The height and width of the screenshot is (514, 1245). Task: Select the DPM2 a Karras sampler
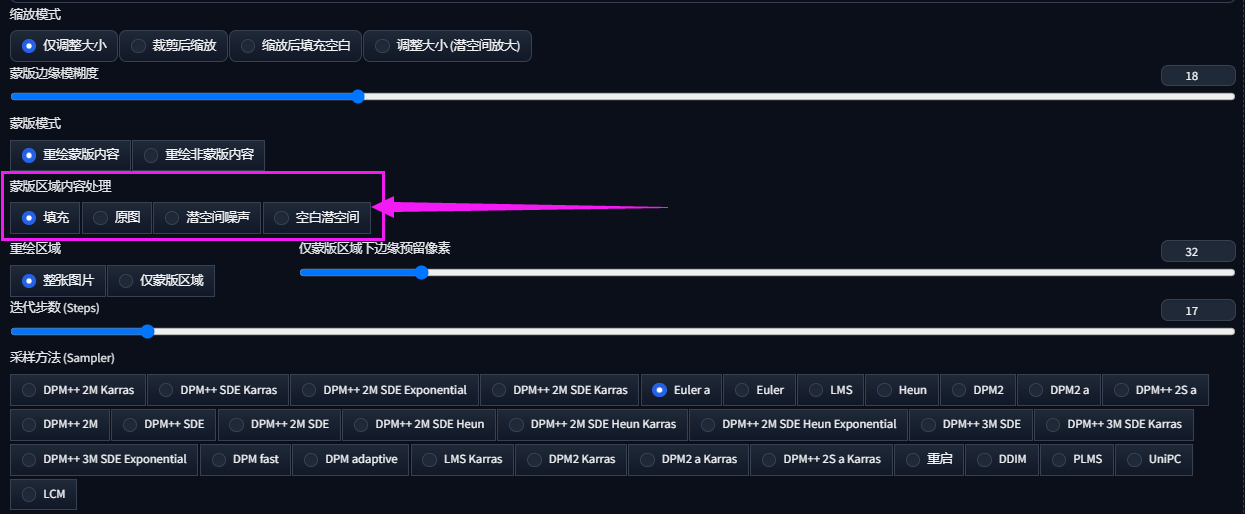click(x=688, y=459)
